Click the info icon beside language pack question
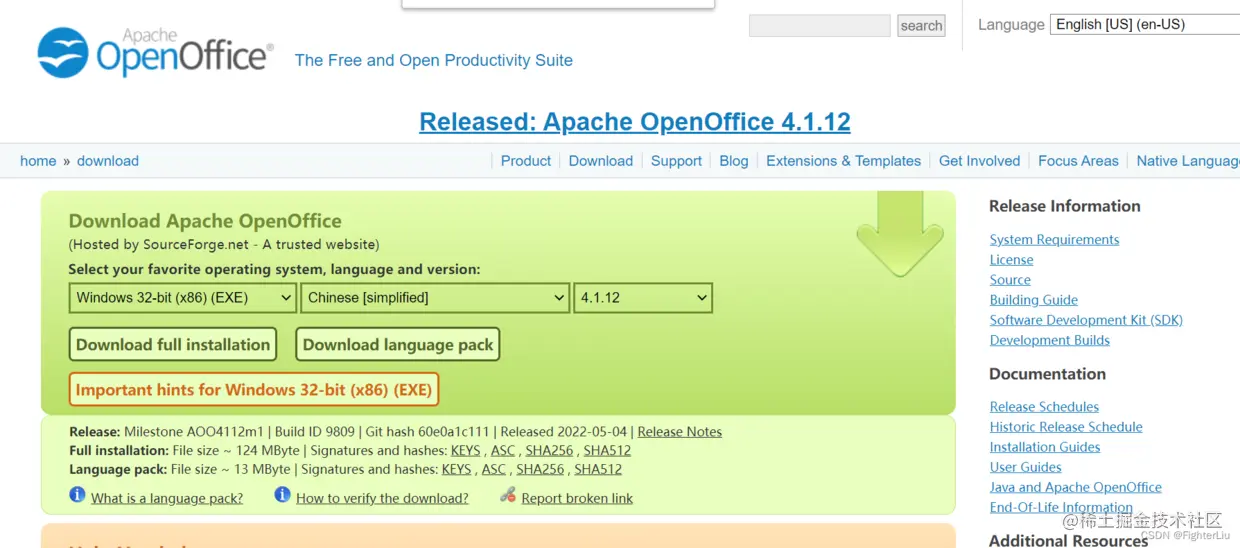This screenshot has height=548, width=1240. (77, 495)
